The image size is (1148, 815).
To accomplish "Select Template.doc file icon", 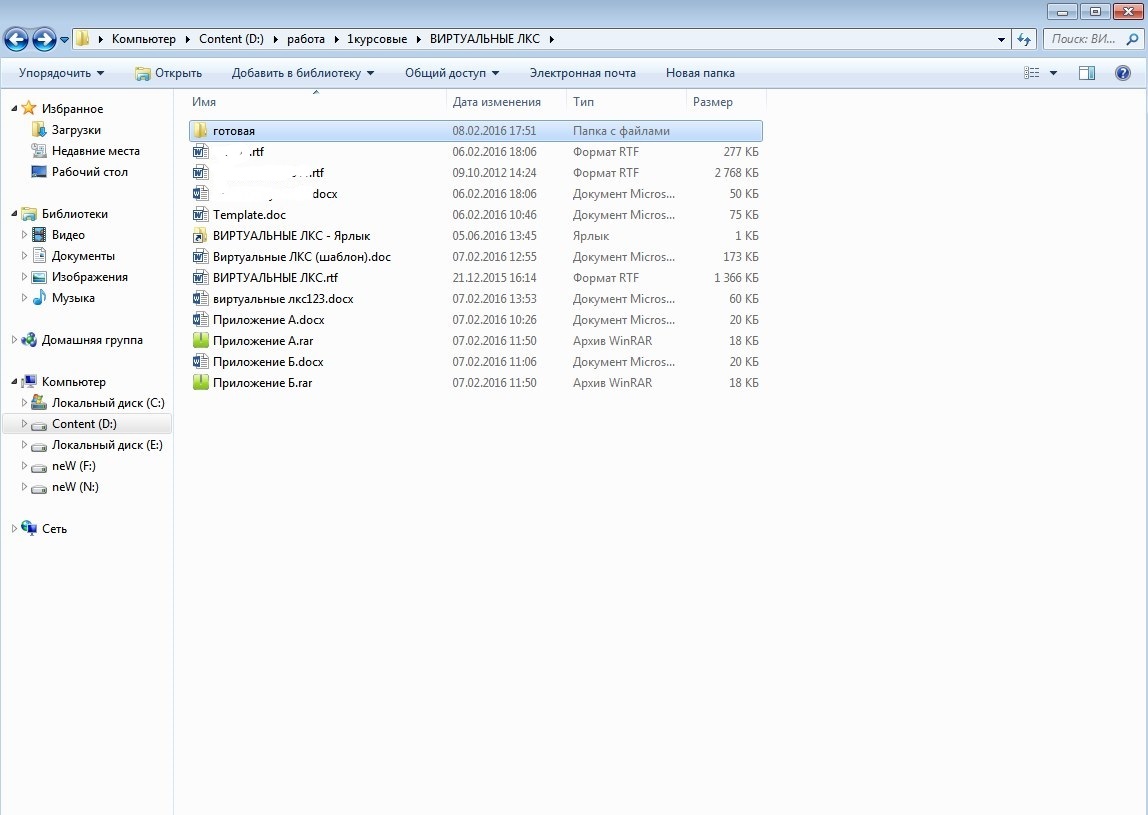I will [x=200, y=215].
